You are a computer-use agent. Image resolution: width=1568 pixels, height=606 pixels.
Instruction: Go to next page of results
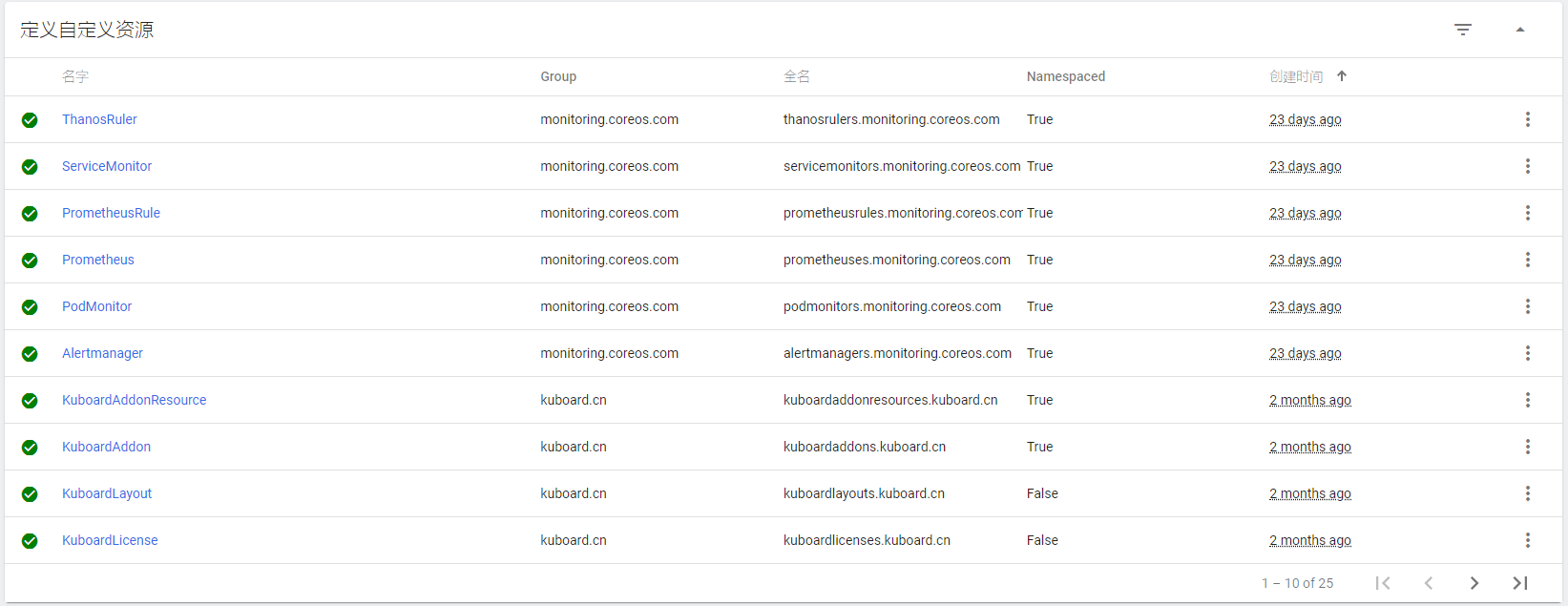1474,583
